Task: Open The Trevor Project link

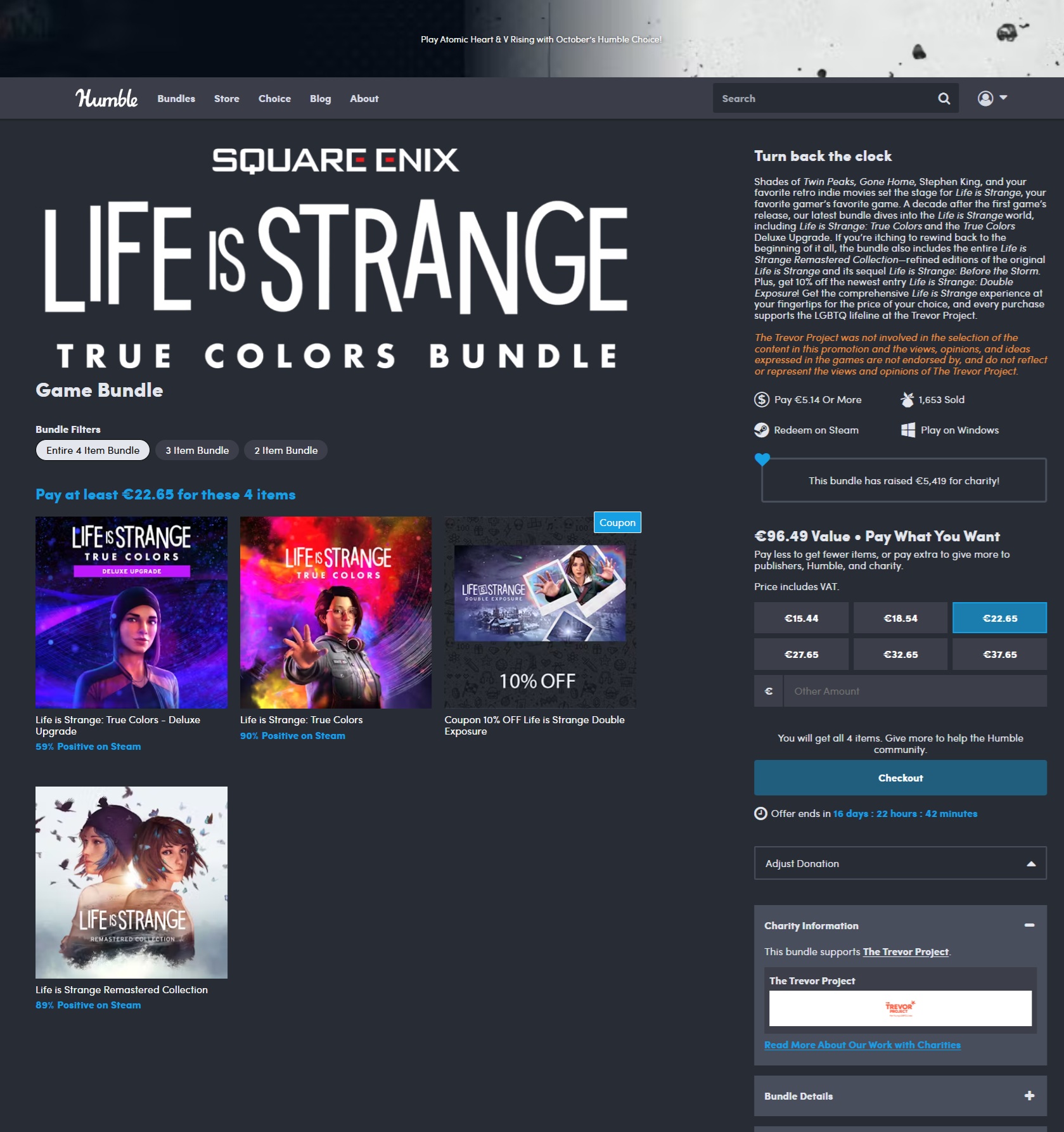Action: (x=905, y=952)
